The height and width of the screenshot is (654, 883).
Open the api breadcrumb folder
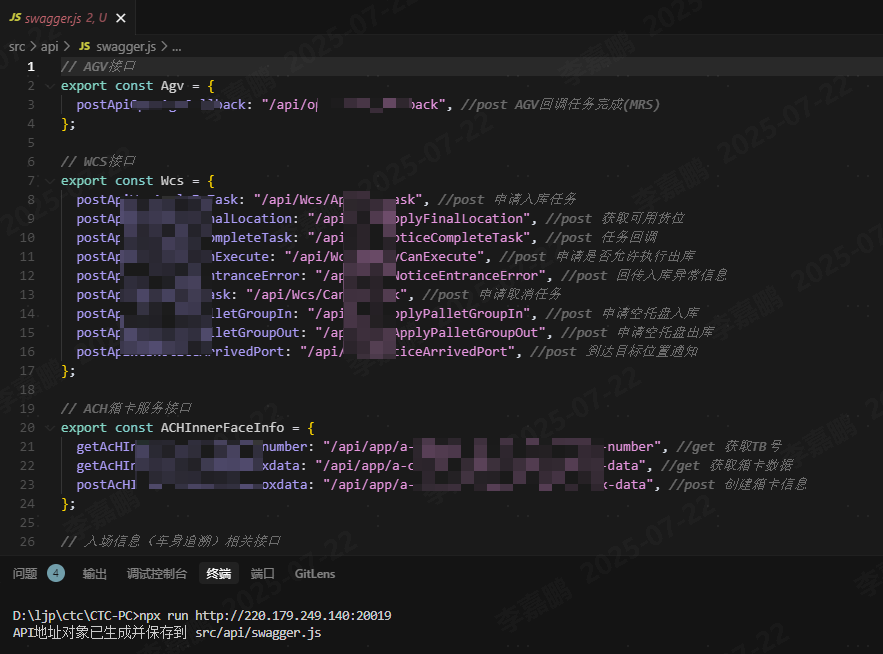pyautogui.click(x=50, y=46)
